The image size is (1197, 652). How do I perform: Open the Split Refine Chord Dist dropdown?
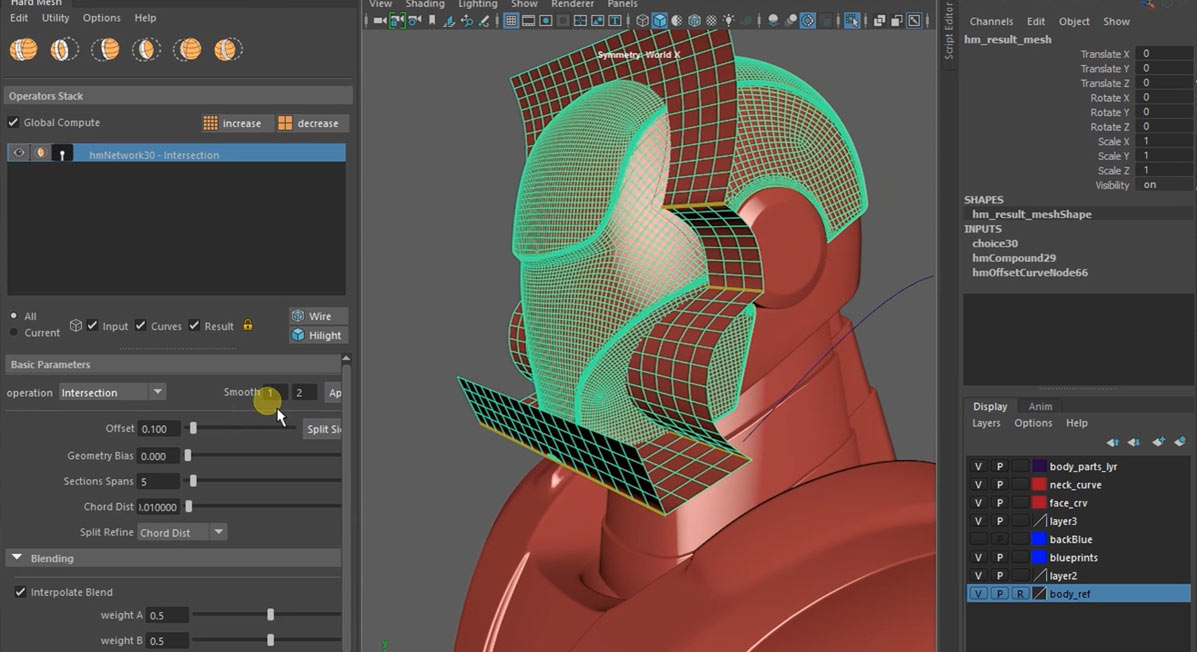[218, 532]
